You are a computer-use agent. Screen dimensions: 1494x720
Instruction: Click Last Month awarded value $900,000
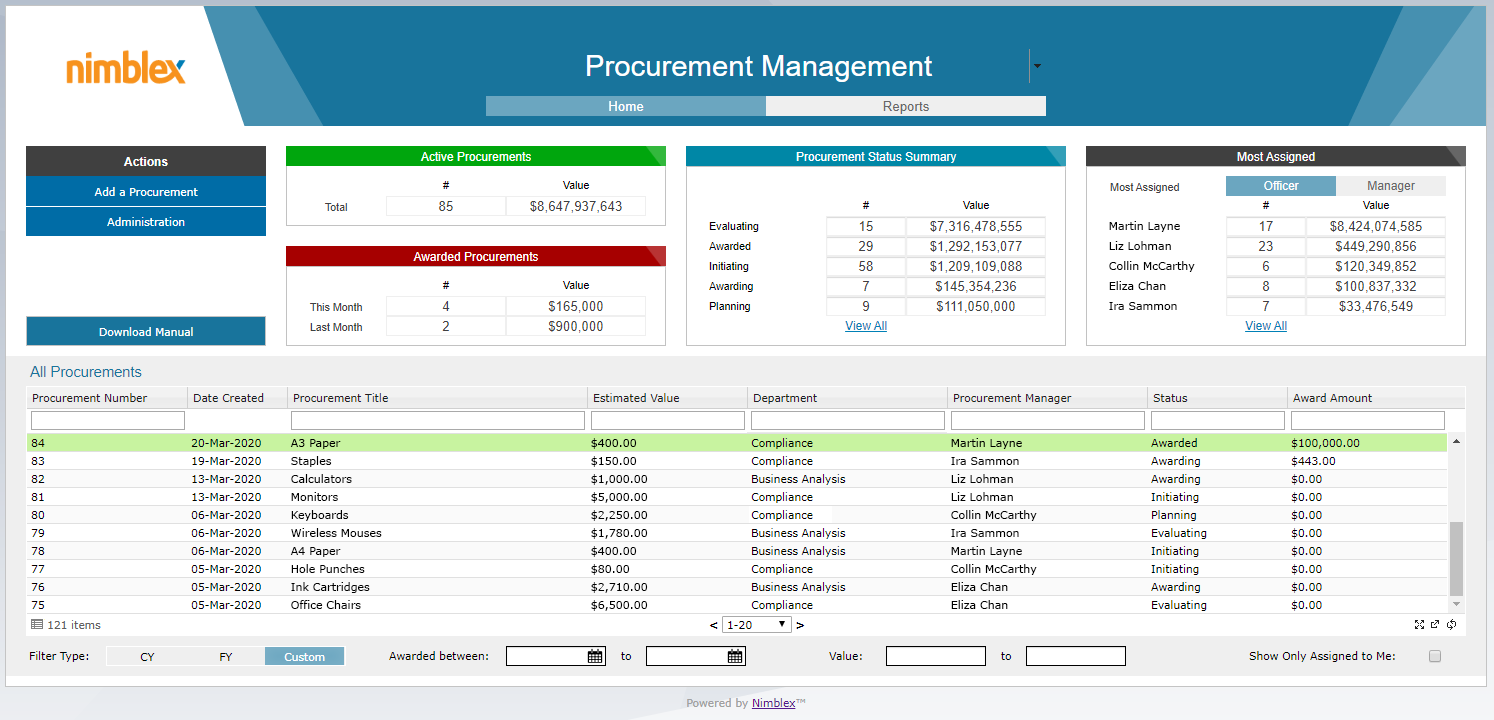point(576,326)
